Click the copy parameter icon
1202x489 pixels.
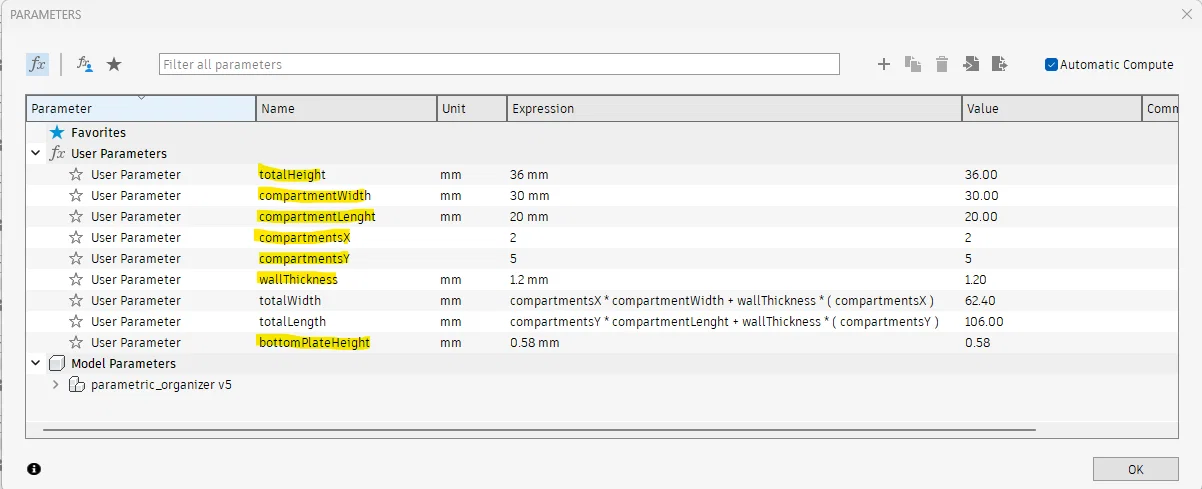[x=912, y=64]
